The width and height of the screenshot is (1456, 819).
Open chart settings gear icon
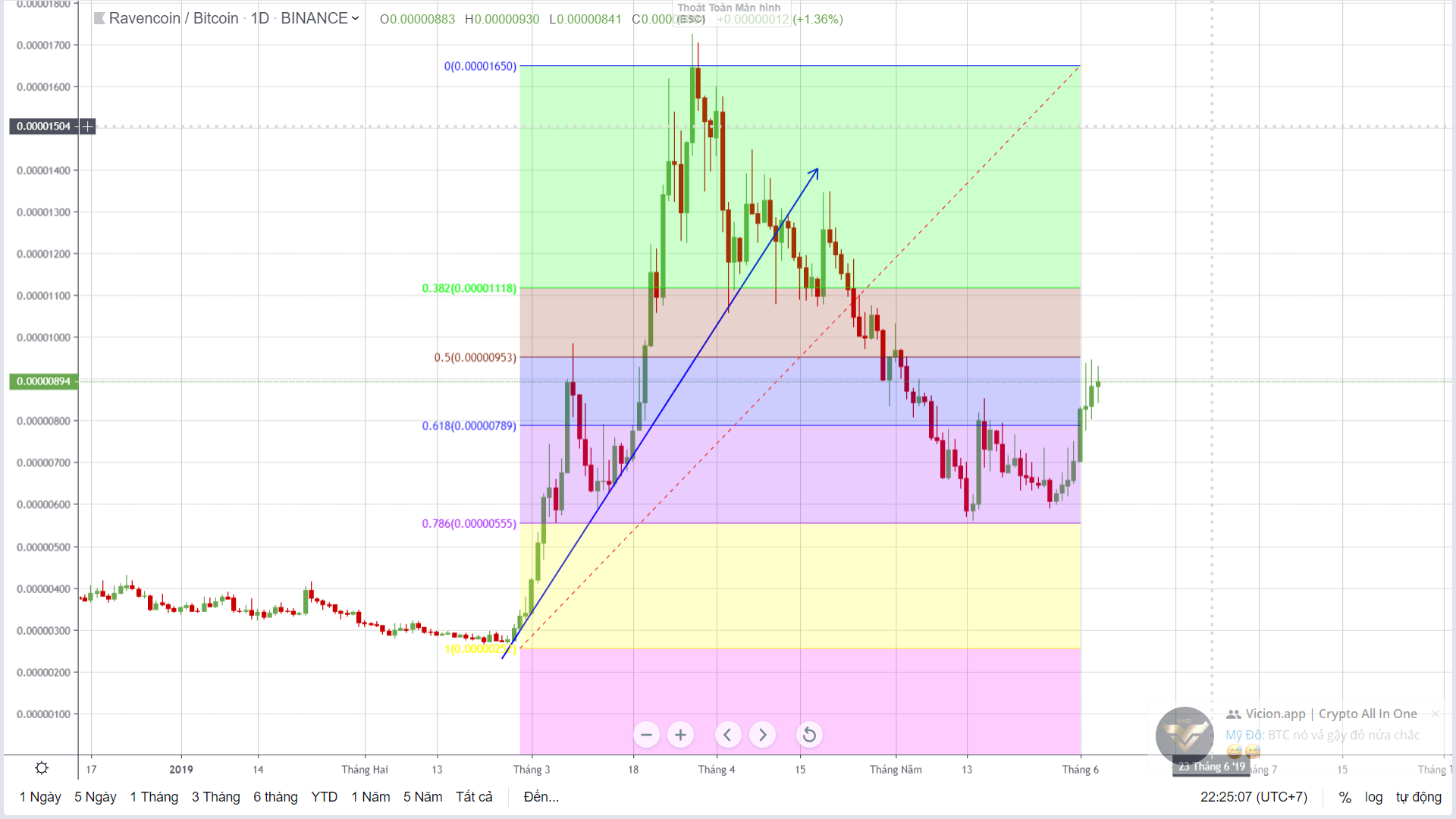tap(42, 768)
